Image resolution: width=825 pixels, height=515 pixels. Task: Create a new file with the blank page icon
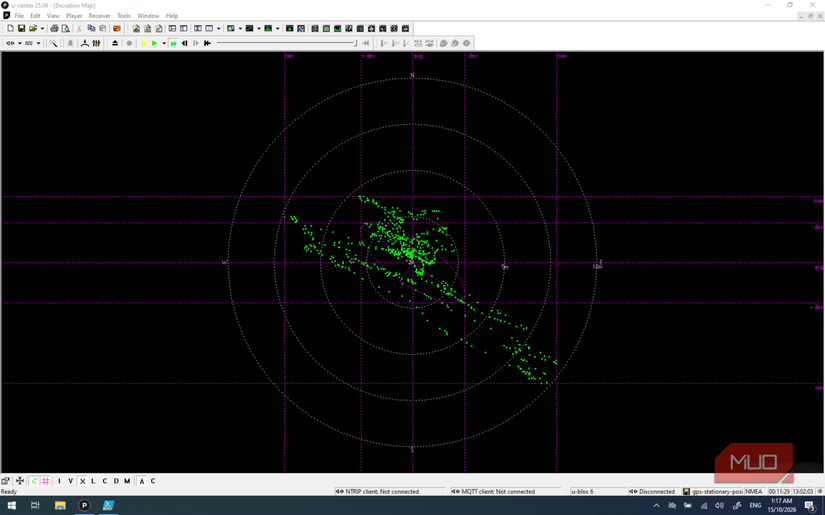10,28
